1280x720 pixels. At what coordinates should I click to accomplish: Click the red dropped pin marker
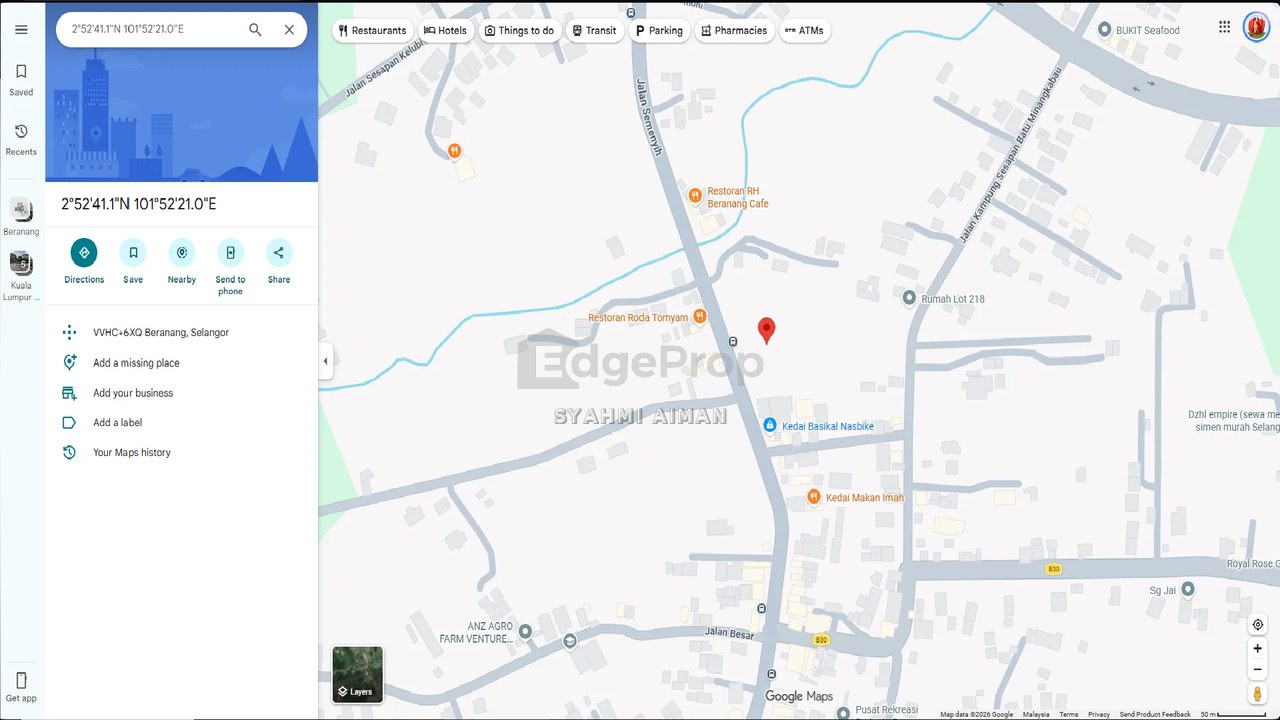coord(766,331)
